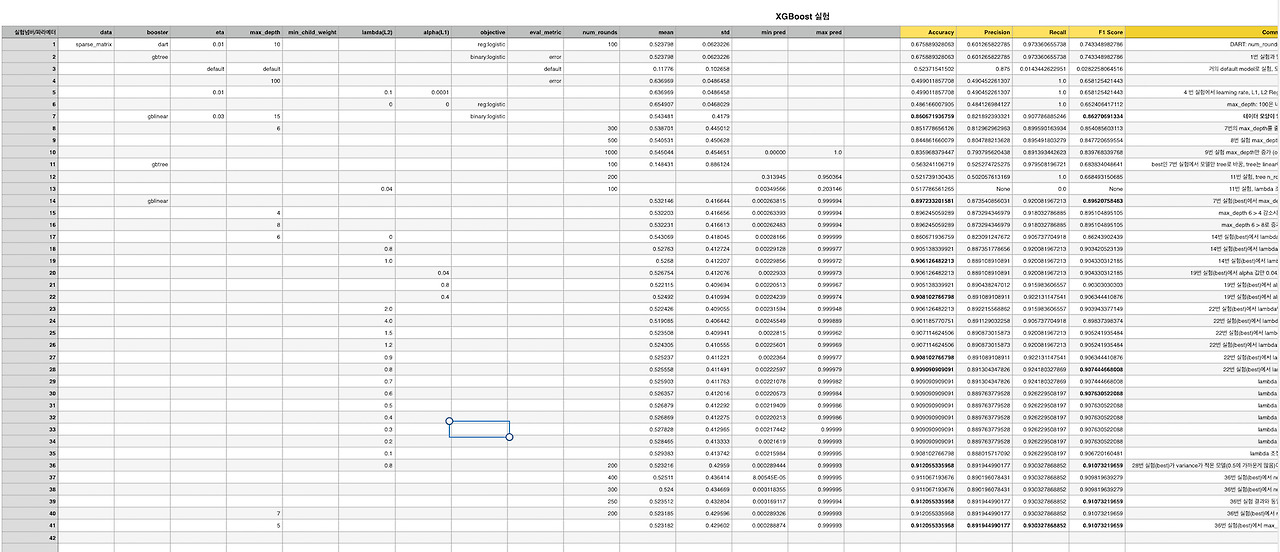
Task: Click the 'gbtree' cell in row 11
Action: click(x=142, y=164)
